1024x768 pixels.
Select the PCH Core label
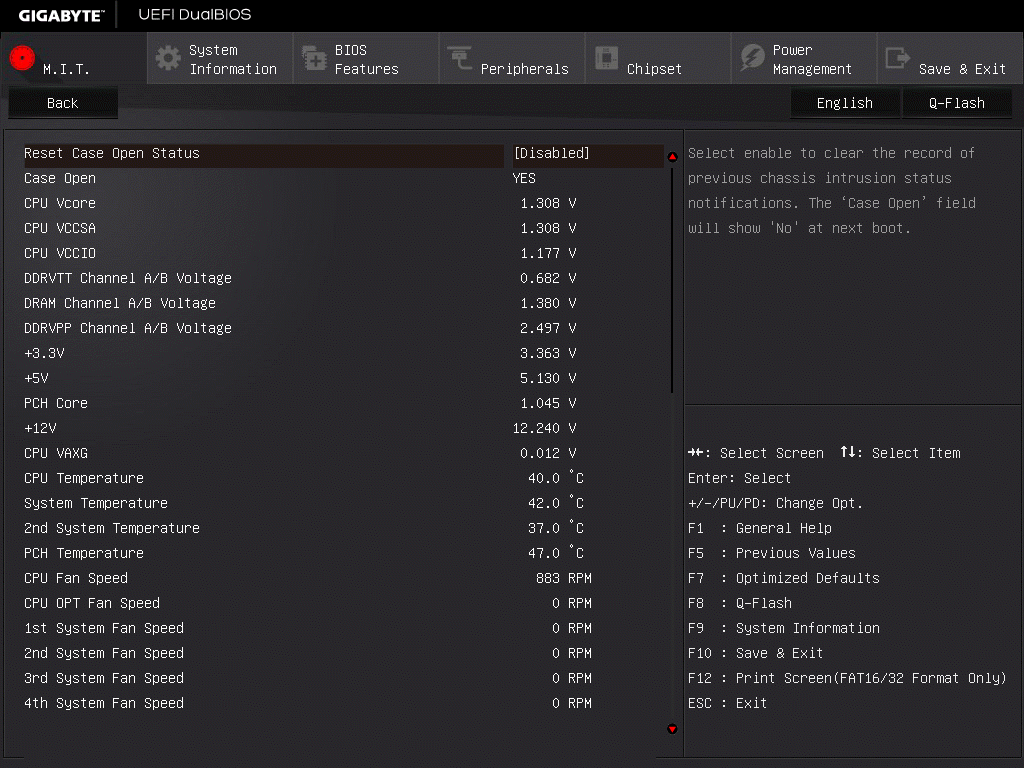coord(56,403)
